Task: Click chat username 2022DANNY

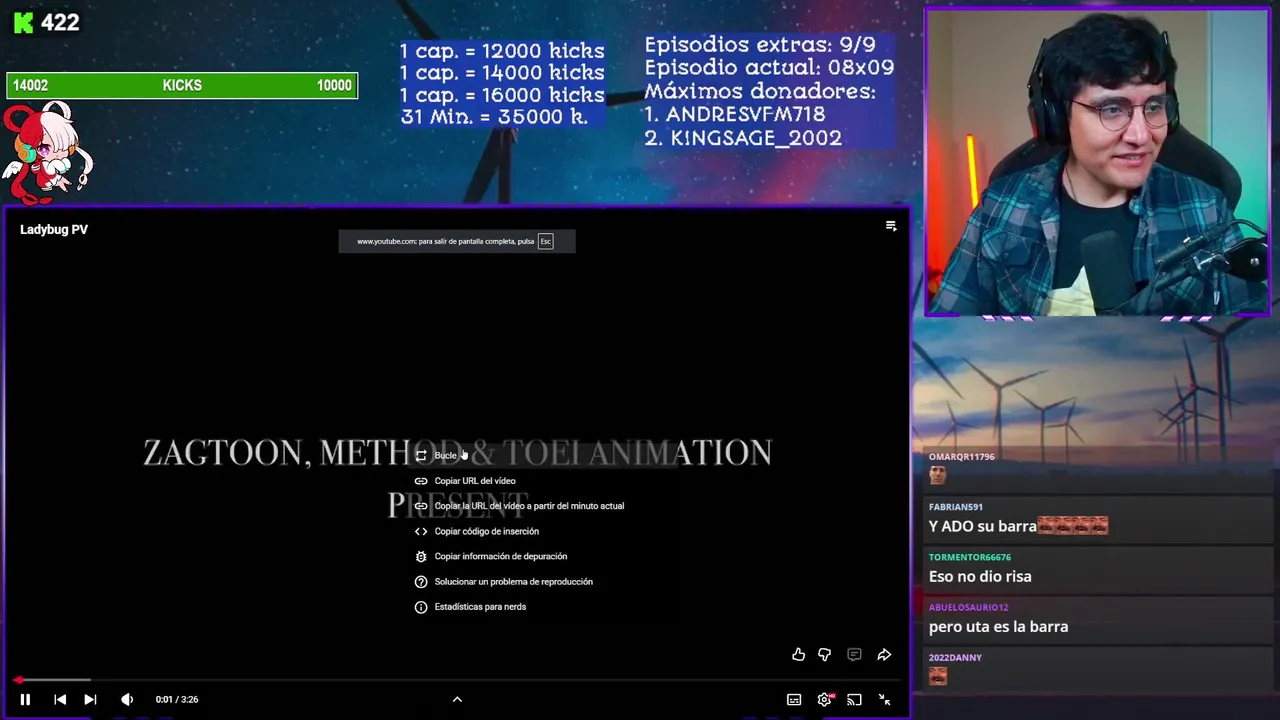Action: click(955, 658)
